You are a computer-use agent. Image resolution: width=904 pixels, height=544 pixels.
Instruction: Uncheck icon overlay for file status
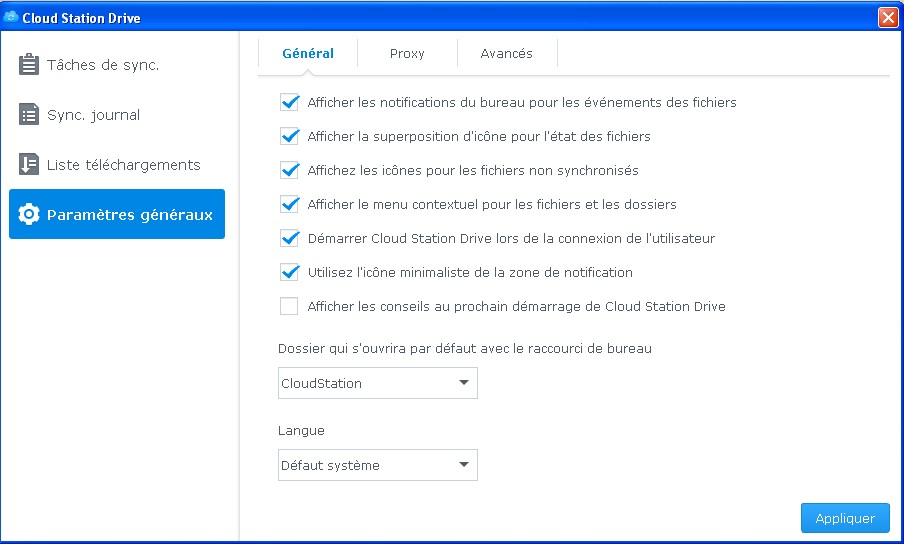pos(290,136)
